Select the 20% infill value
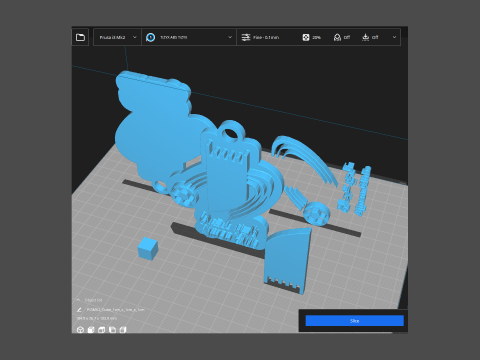480x360 pixels. (x=317, y=37)
